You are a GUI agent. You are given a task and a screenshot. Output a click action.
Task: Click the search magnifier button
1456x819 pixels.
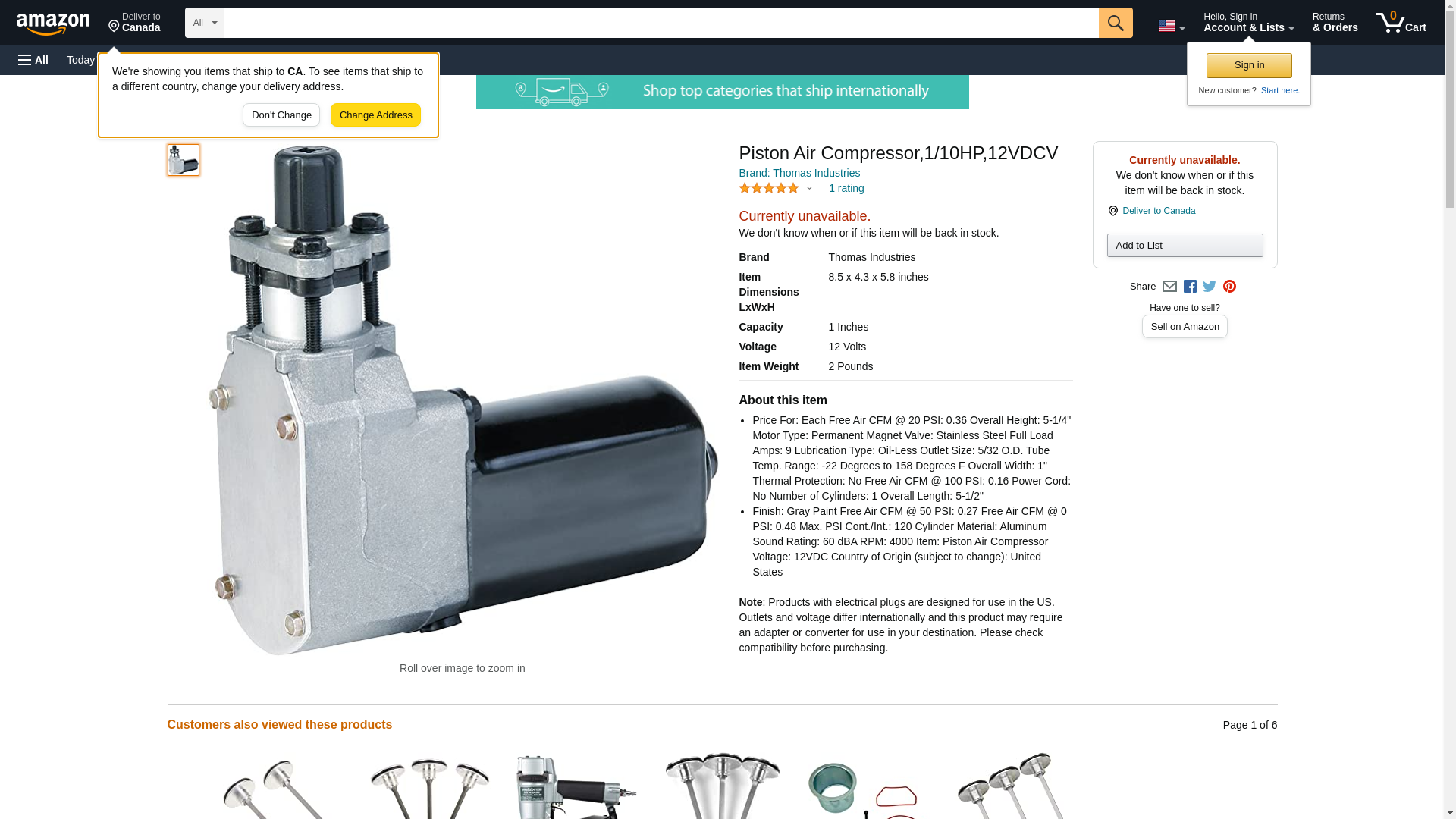[x=1115, y=23]
